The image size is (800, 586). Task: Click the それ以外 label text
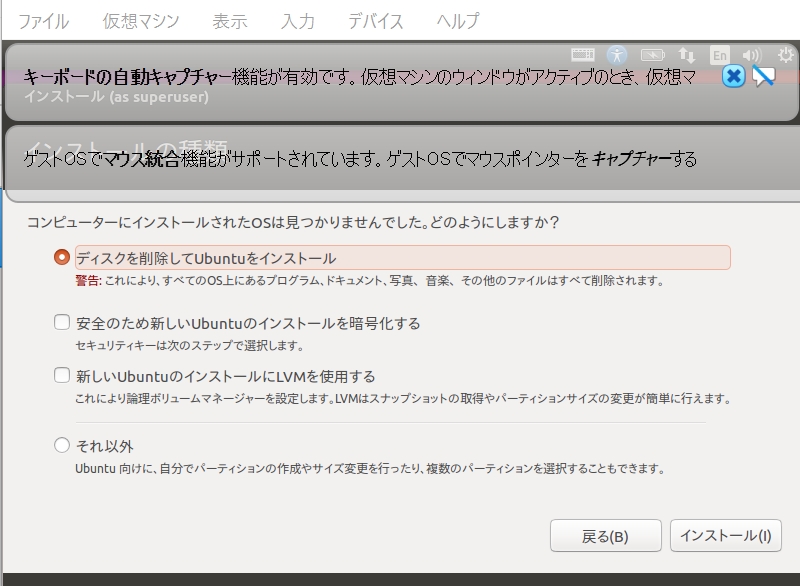click(105, 446)
